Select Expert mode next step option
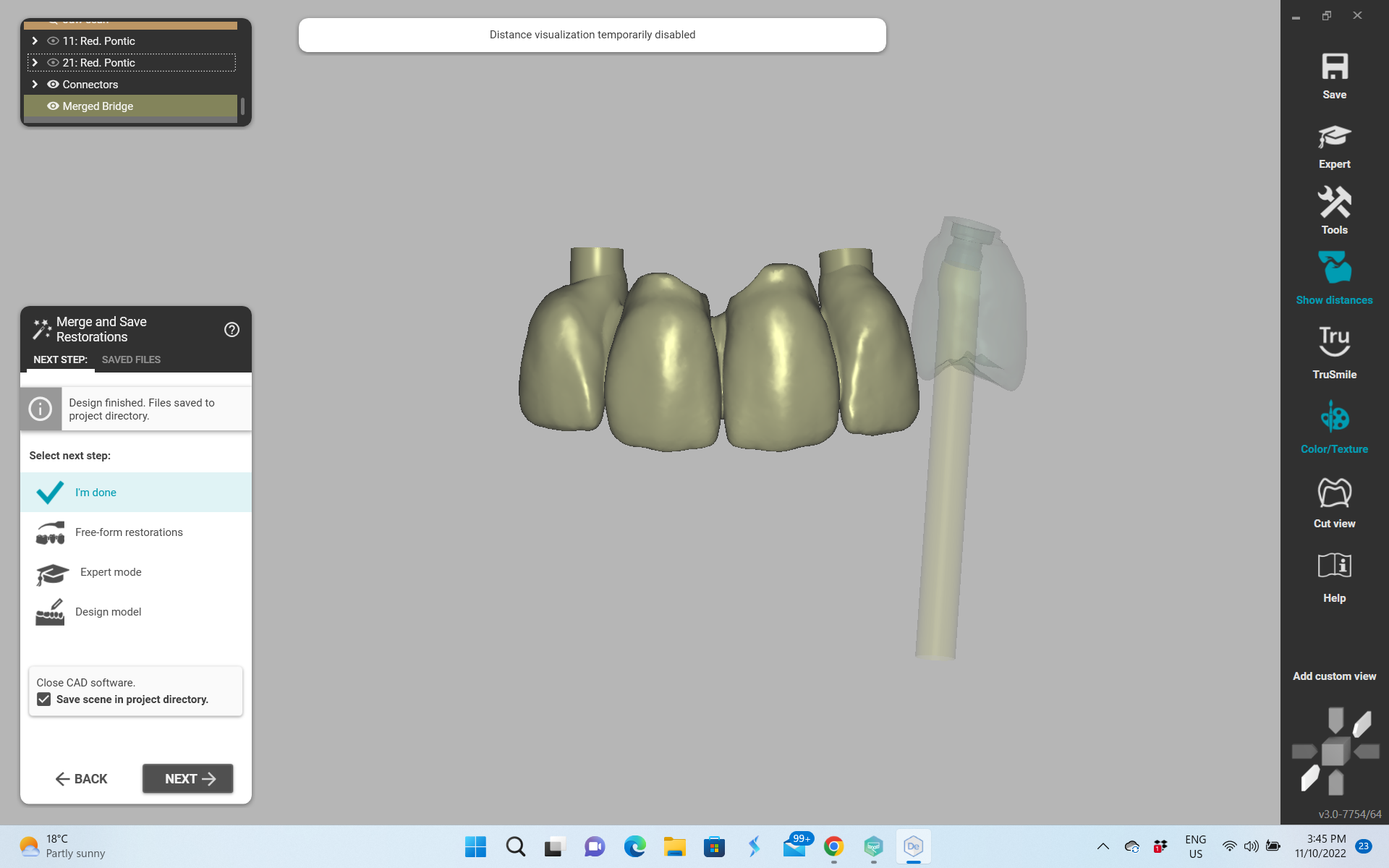 tap(136, 572)
